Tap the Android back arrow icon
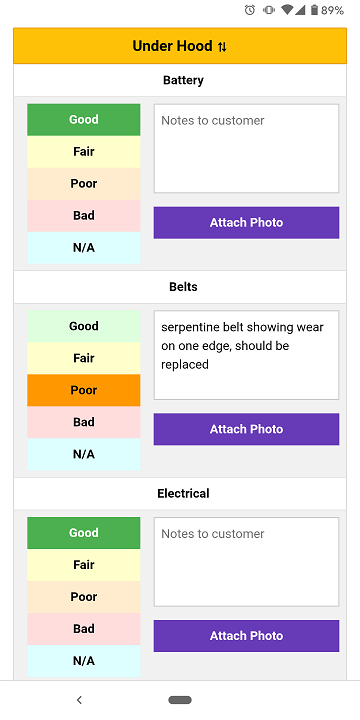Image resolution: width=360 pixels, height=720 pixels. (x=79, y=700)
